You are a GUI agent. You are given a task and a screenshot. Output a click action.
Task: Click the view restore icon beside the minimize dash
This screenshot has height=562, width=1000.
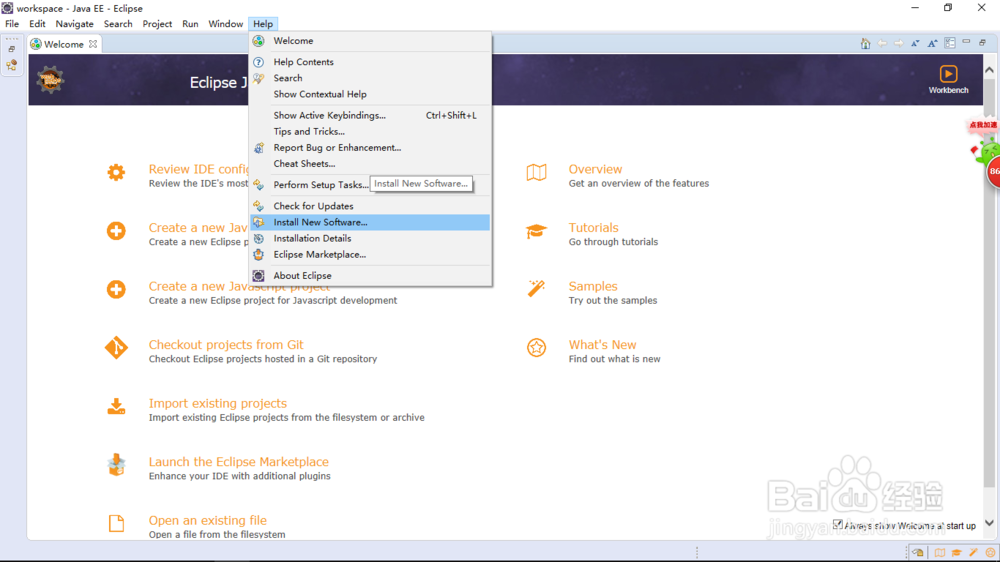(x=982, y=42)
